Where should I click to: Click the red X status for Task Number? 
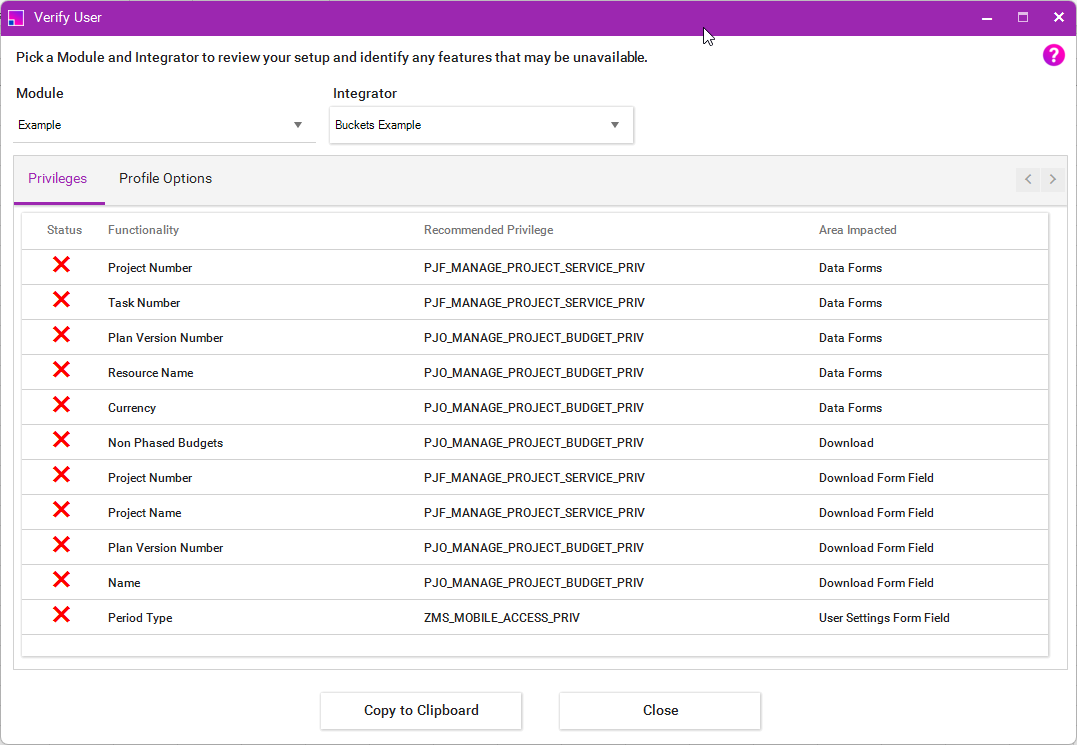tap(61, 300)
